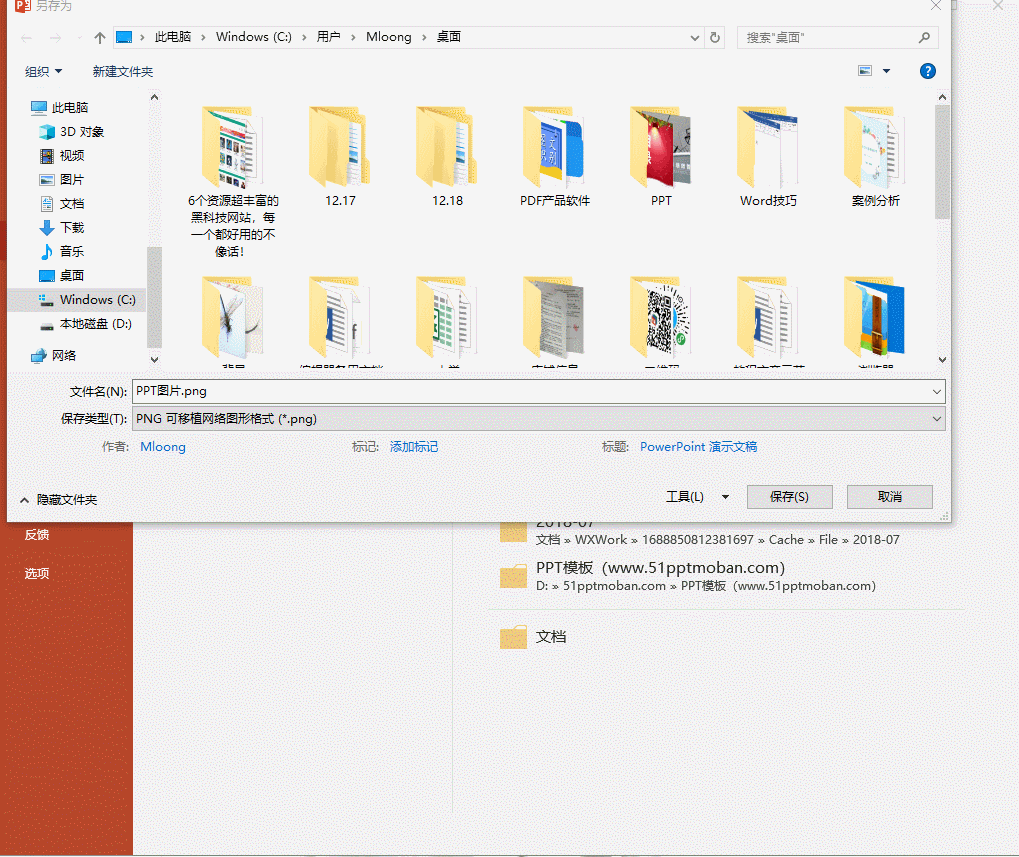1019x857 pixels.
Task: Click the 保存(S) button
Action: tap(789, 497)
